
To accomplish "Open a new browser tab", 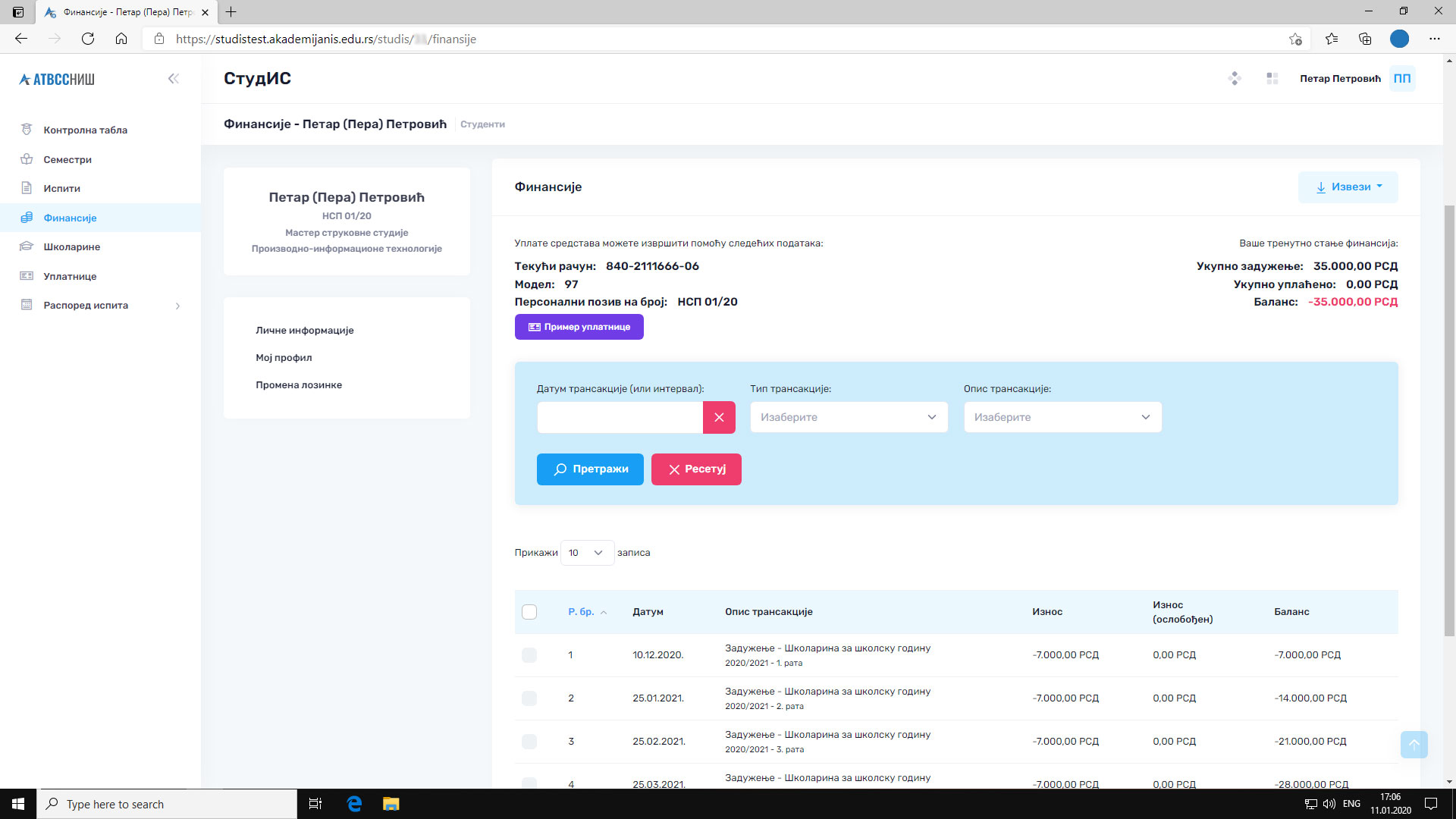I will coord(231,12).
